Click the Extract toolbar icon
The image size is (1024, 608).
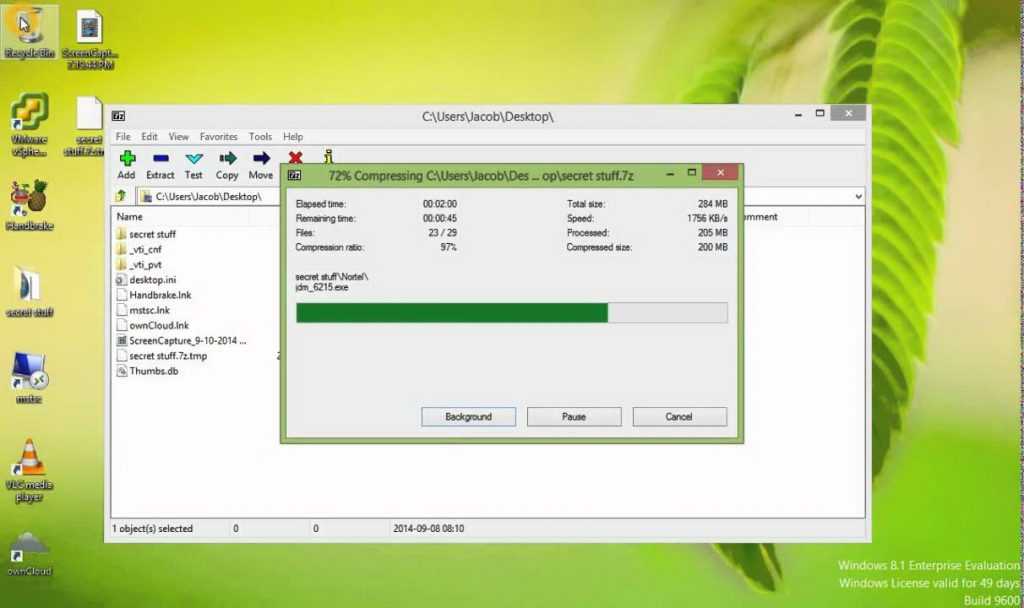click(x=160, y=159)
